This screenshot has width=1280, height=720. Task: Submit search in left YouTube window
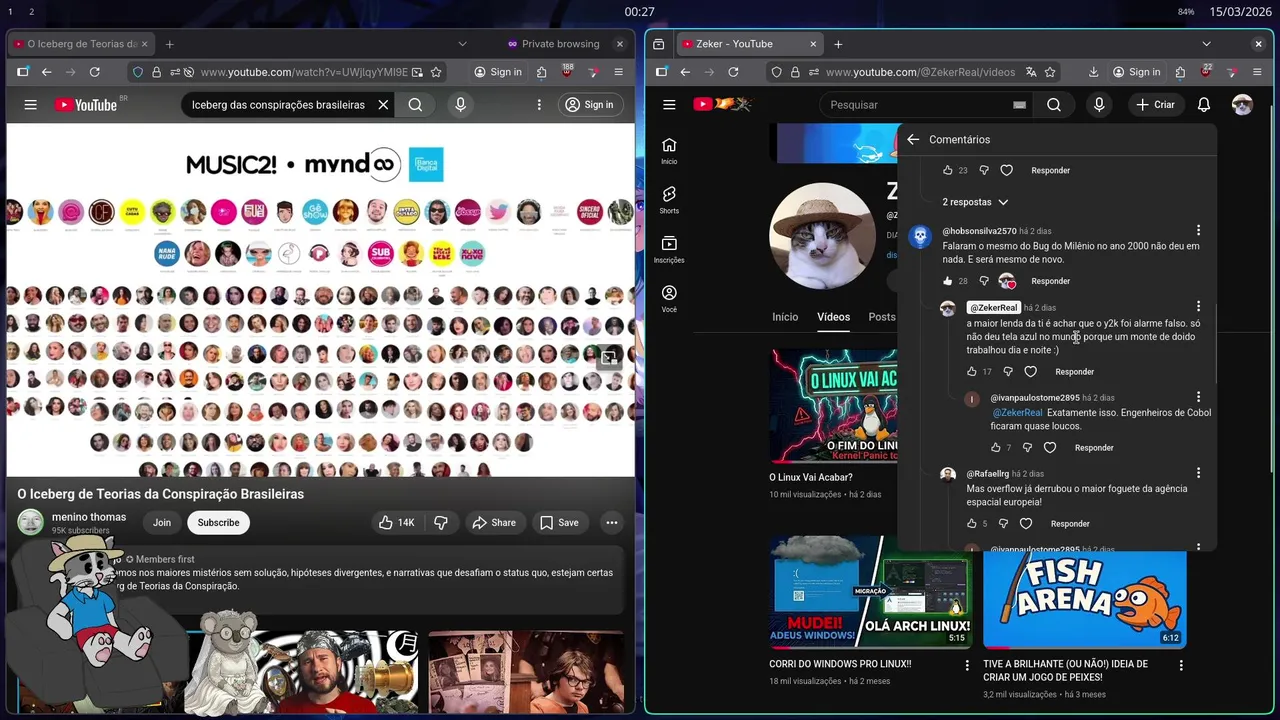coord(415,105)
